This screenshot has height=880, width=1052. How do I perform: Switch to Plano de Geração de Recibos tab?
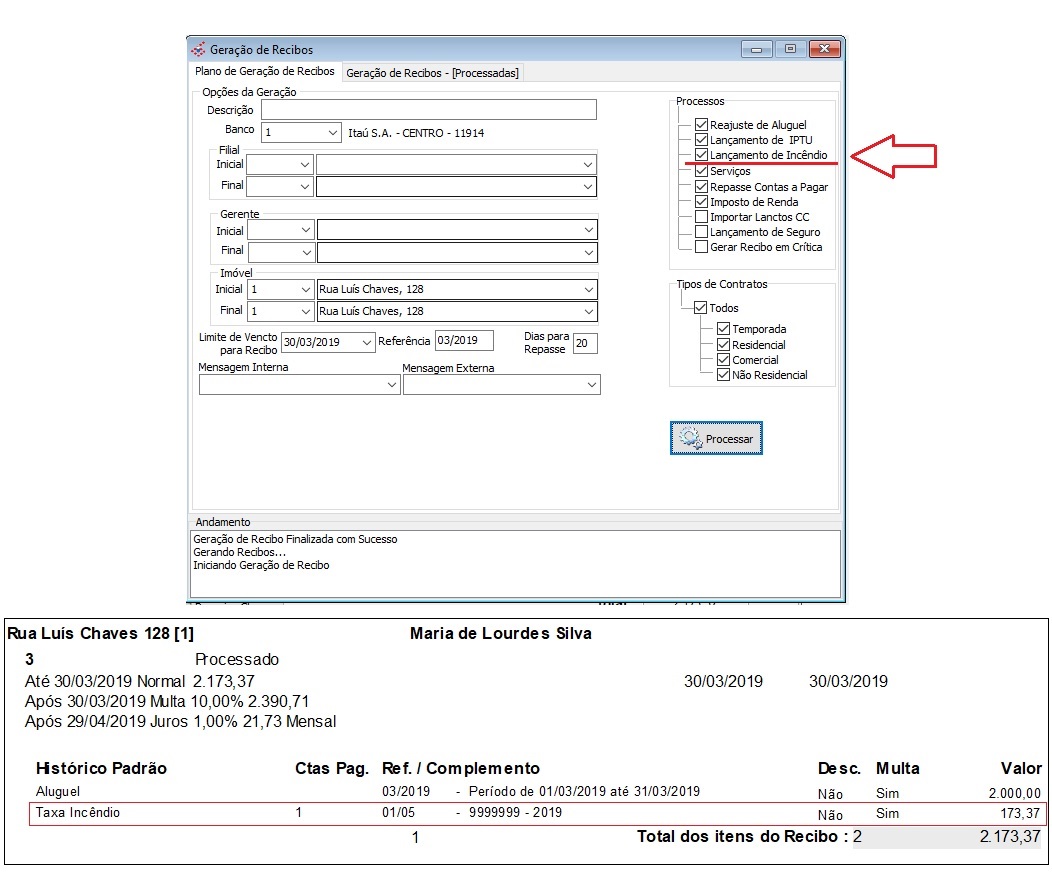pyautogui.click(x=264, y=71)
